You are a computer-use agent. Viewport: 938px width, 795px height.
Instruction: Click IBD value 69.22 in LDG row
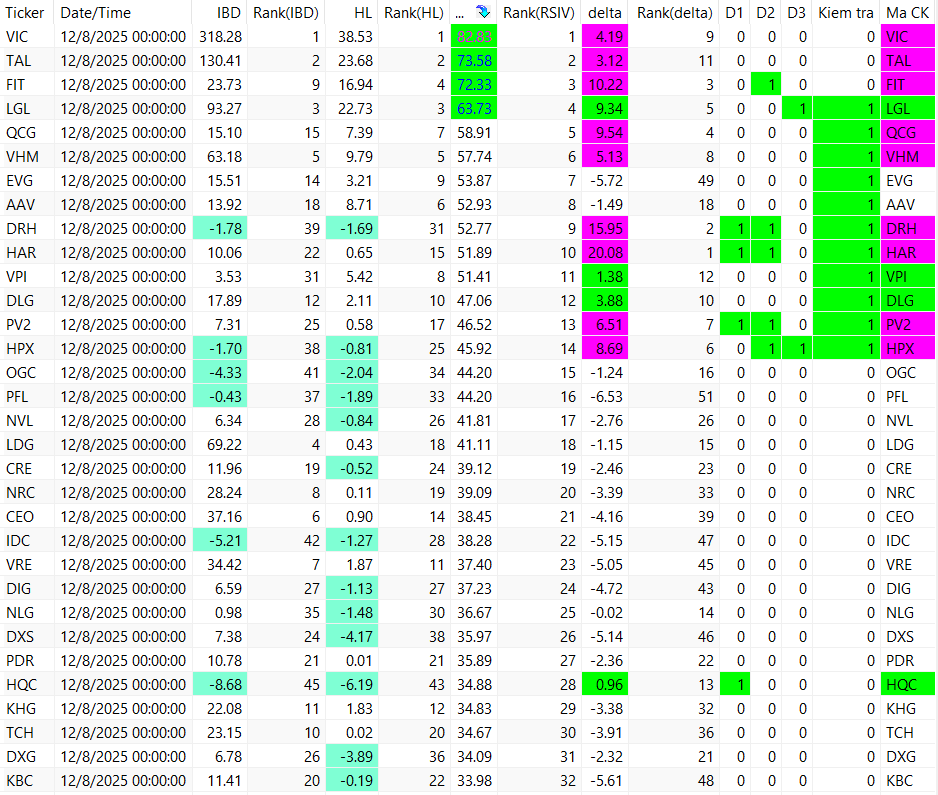[x=224, y=444]
